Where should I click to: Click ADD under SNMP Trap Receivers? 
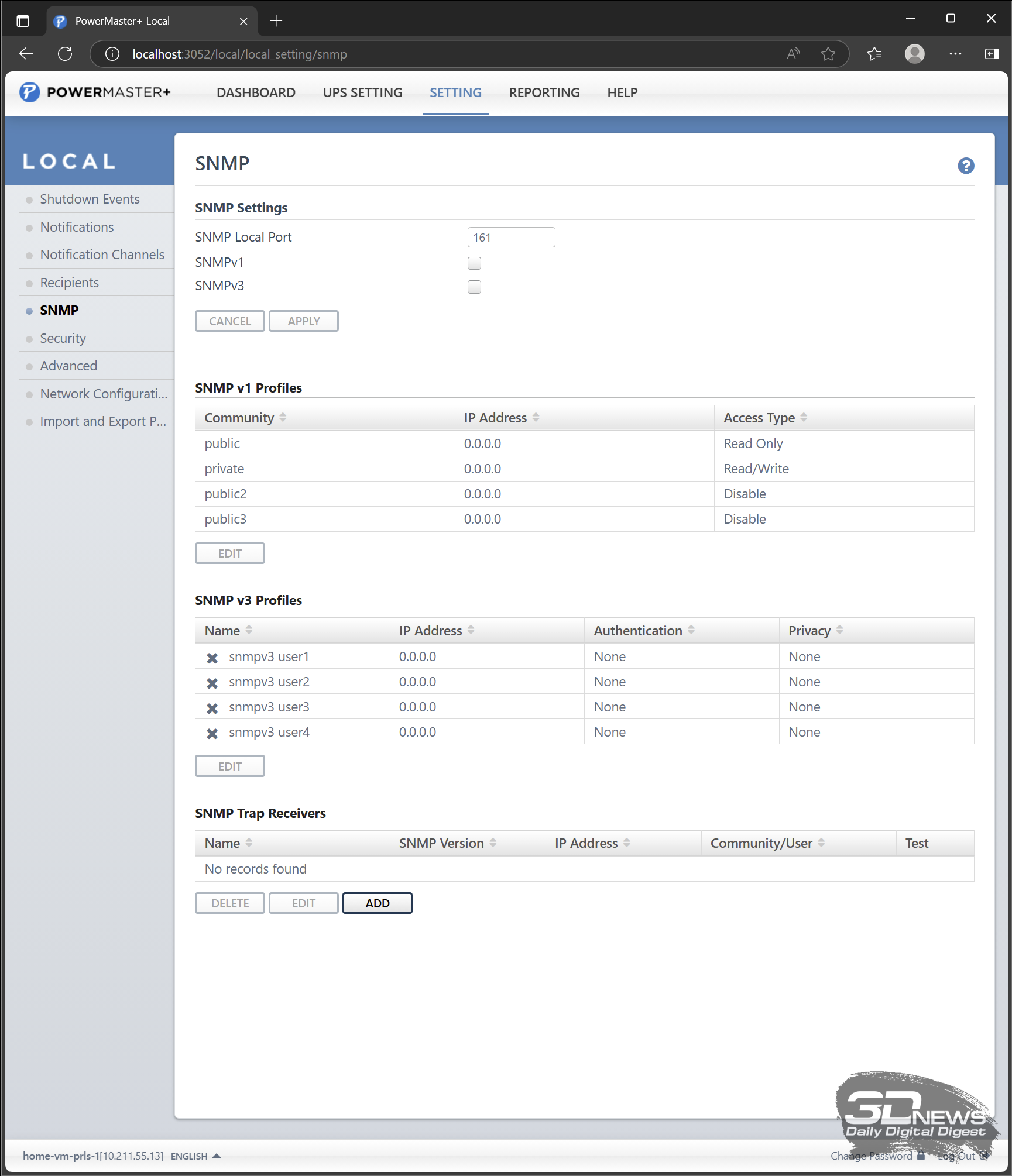coord(378,903)
